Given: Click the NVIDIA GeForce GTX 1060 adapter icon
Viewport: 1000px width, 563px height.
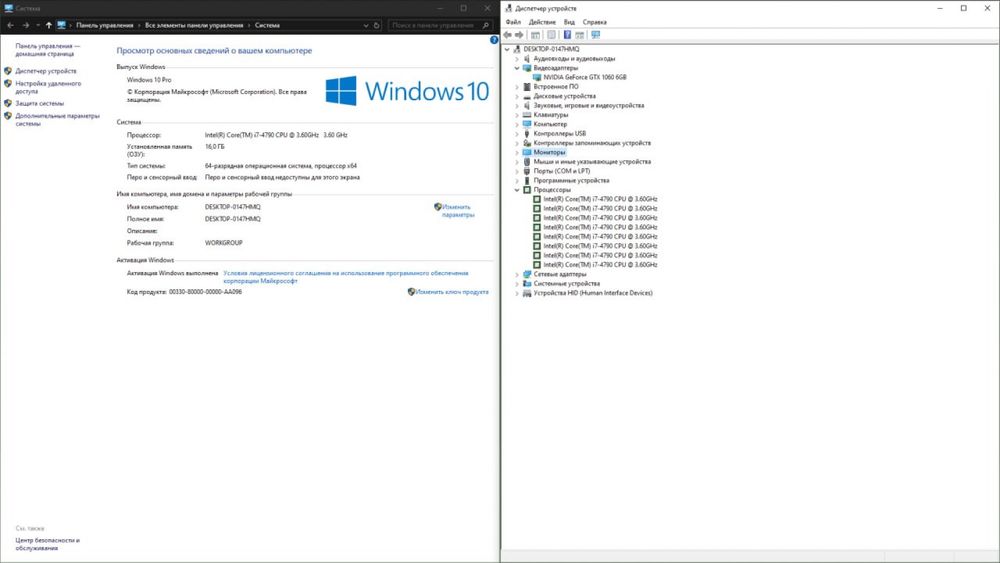Looking at the screenshot, I should pyautogui.click(x=537, y=77).
